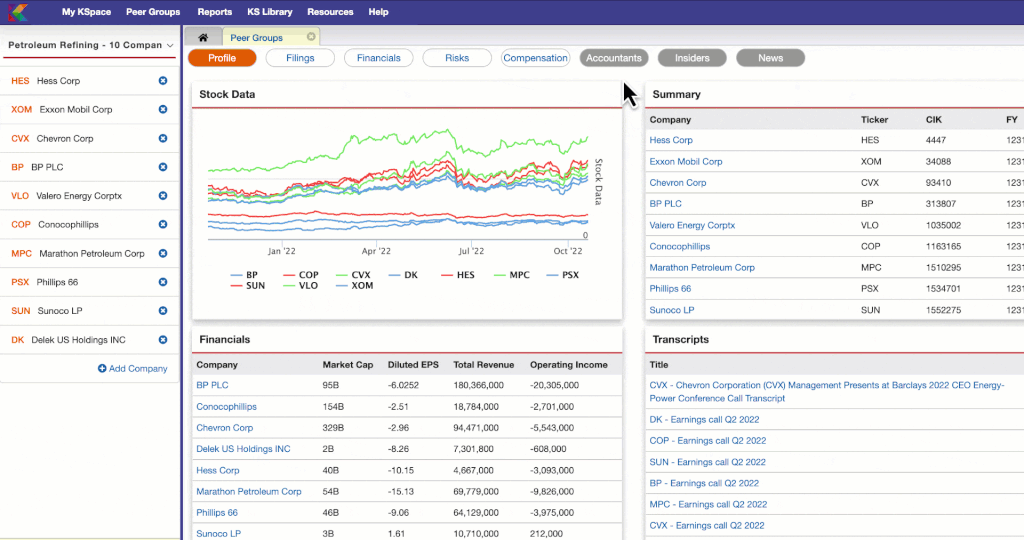Toggle CVX series in chart legend

tap(353, 275)
